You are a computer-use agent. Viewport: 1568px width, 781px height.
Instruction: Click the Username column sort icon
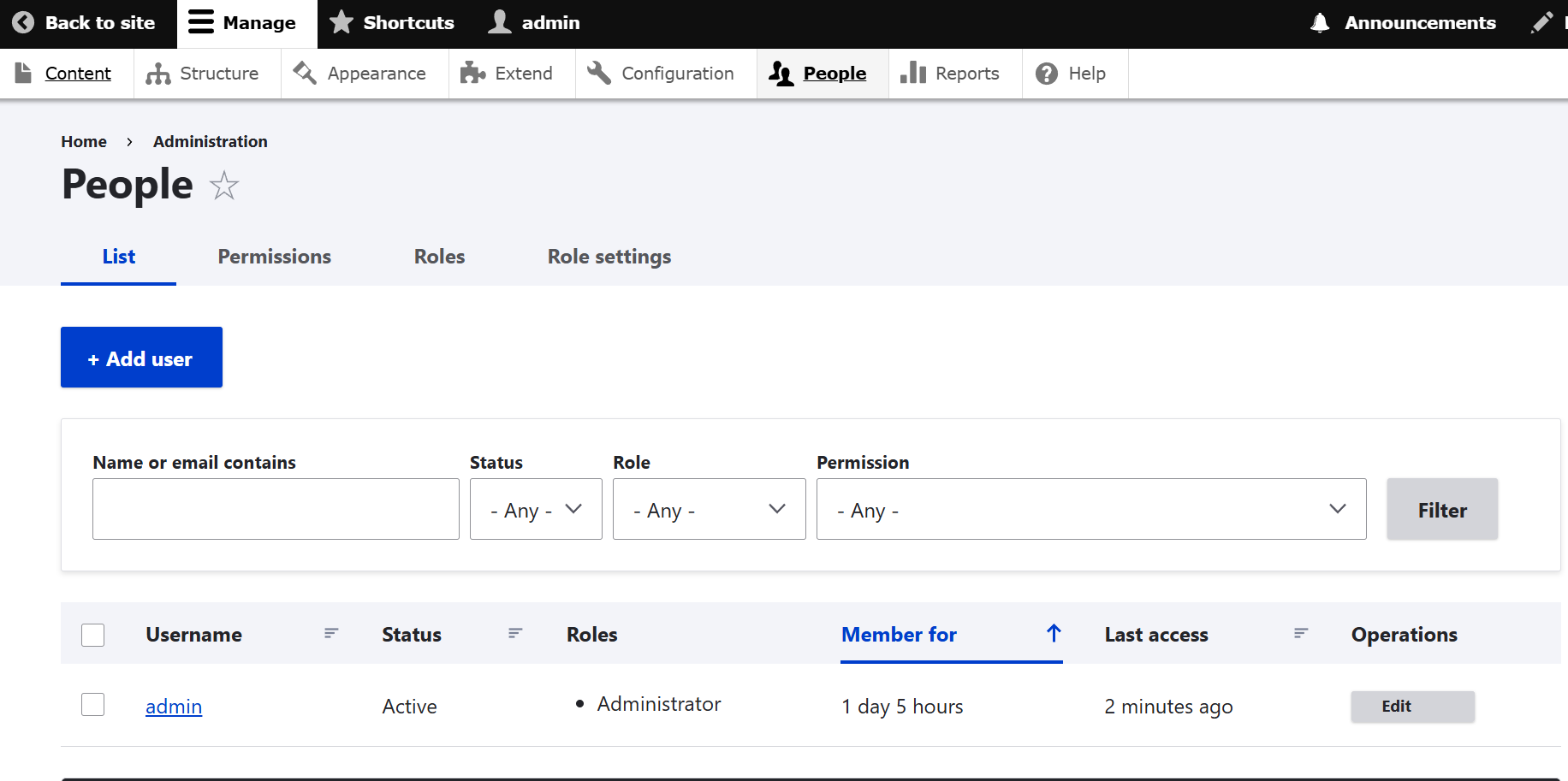(331, 634)
